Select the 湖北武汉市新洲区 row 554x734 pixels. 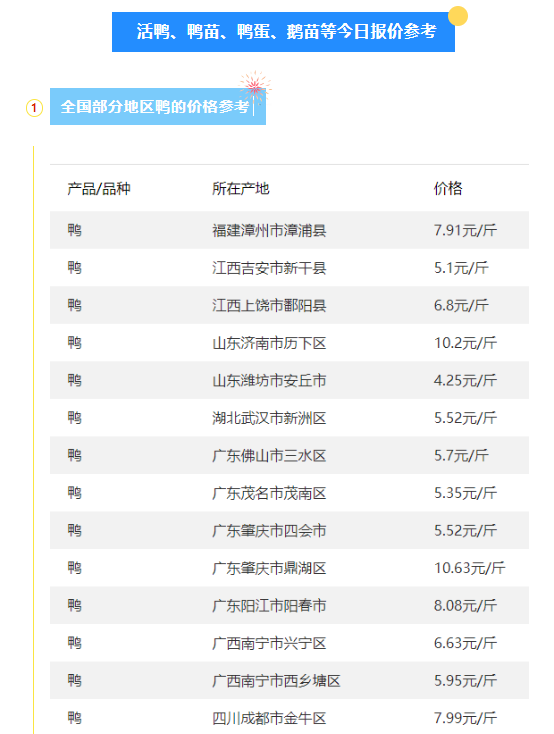click(289, 418)
